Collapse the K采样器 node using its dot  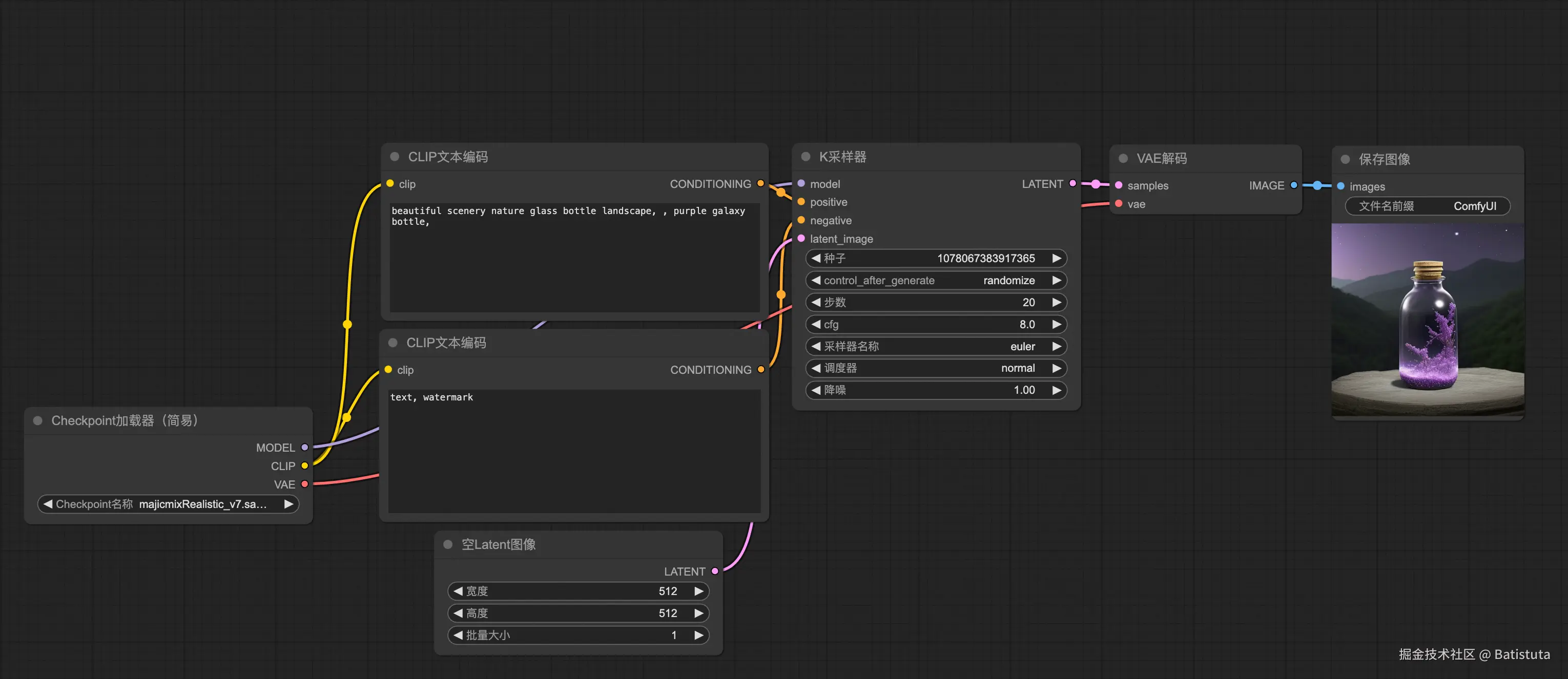tap(806, 156)
